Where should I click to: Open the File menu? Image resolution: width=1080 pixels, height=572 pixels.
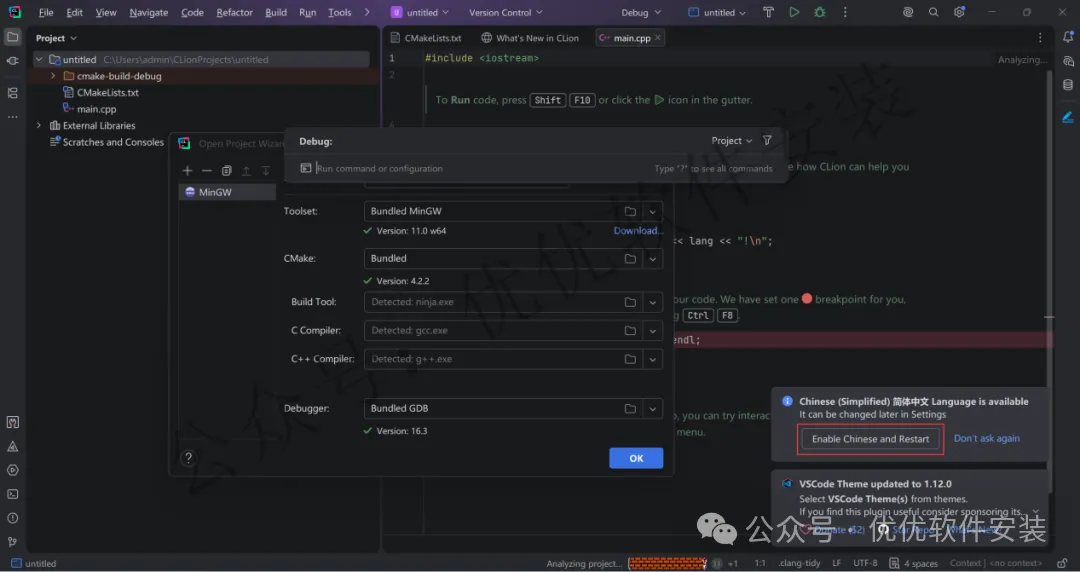point(46,12)
